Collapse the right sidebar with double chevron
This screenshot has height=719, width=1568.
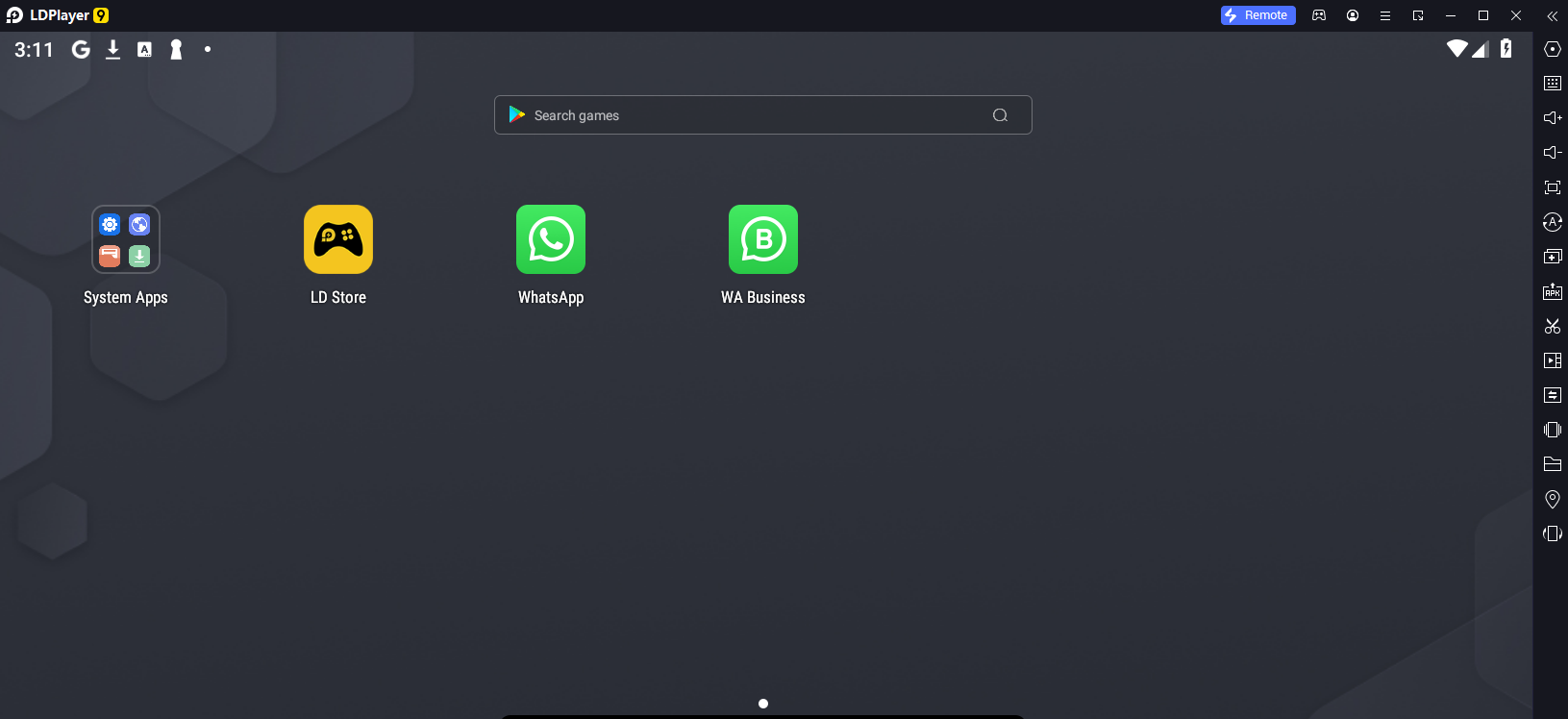tap(1552, 15)
